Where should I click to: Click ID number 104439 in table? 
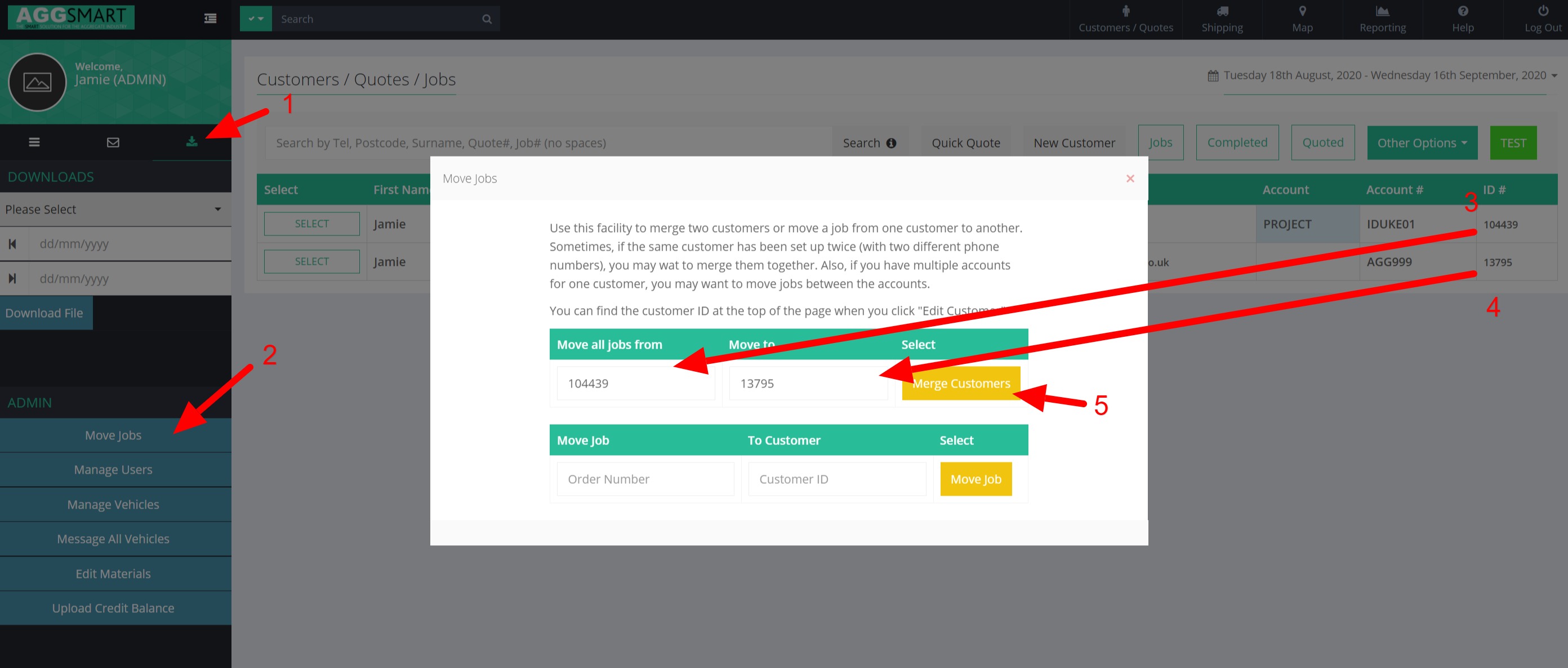tap(1500, 225)
